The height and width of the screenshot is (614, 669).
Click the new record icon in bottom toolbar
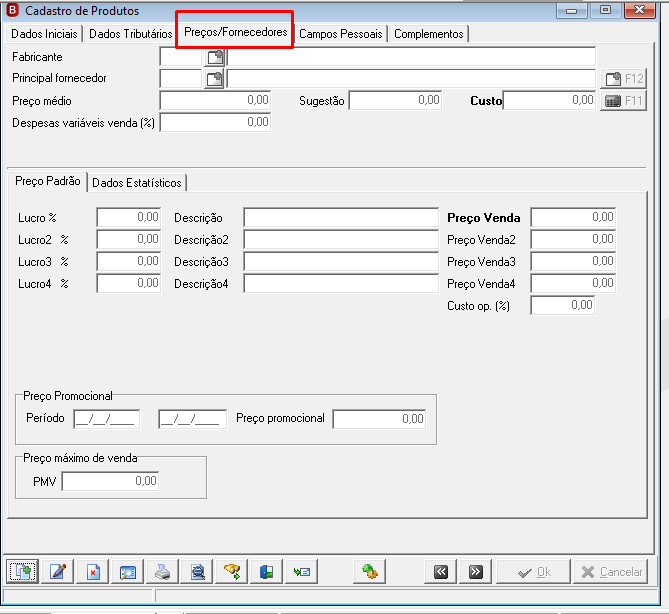(22, 571)
